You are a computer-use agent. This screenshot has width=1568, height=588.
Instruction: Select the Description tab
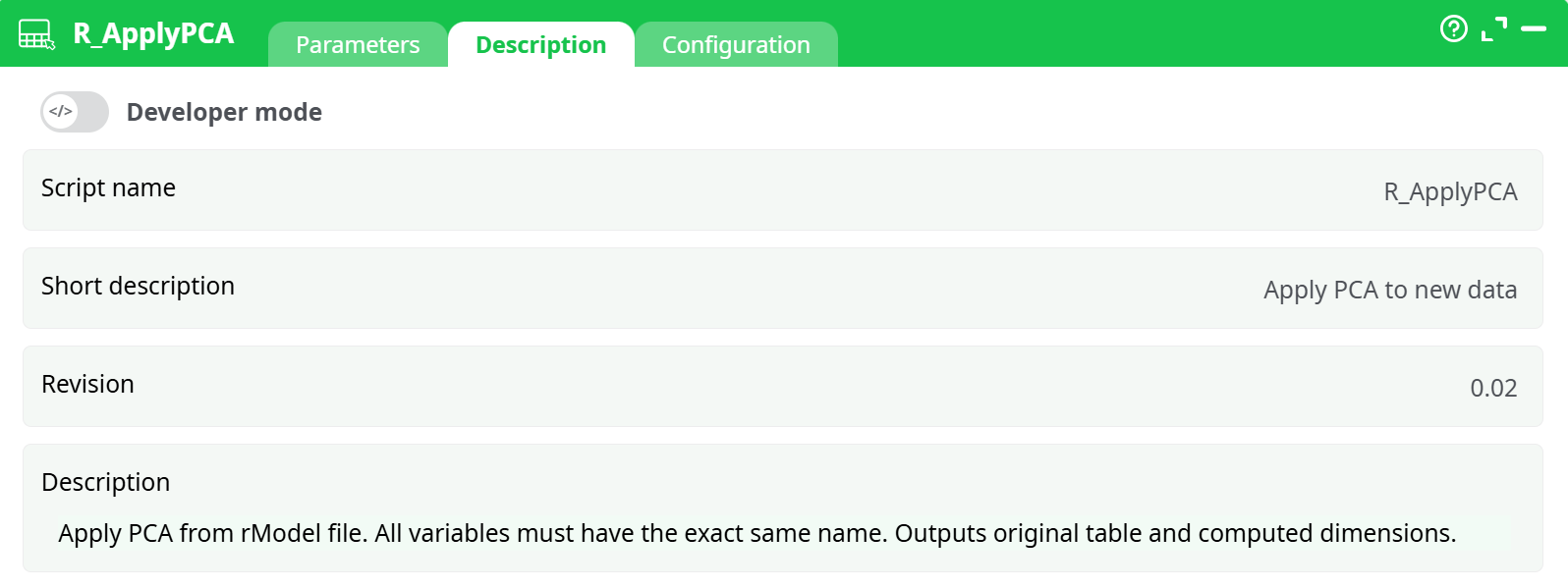(x=540, y=45)
